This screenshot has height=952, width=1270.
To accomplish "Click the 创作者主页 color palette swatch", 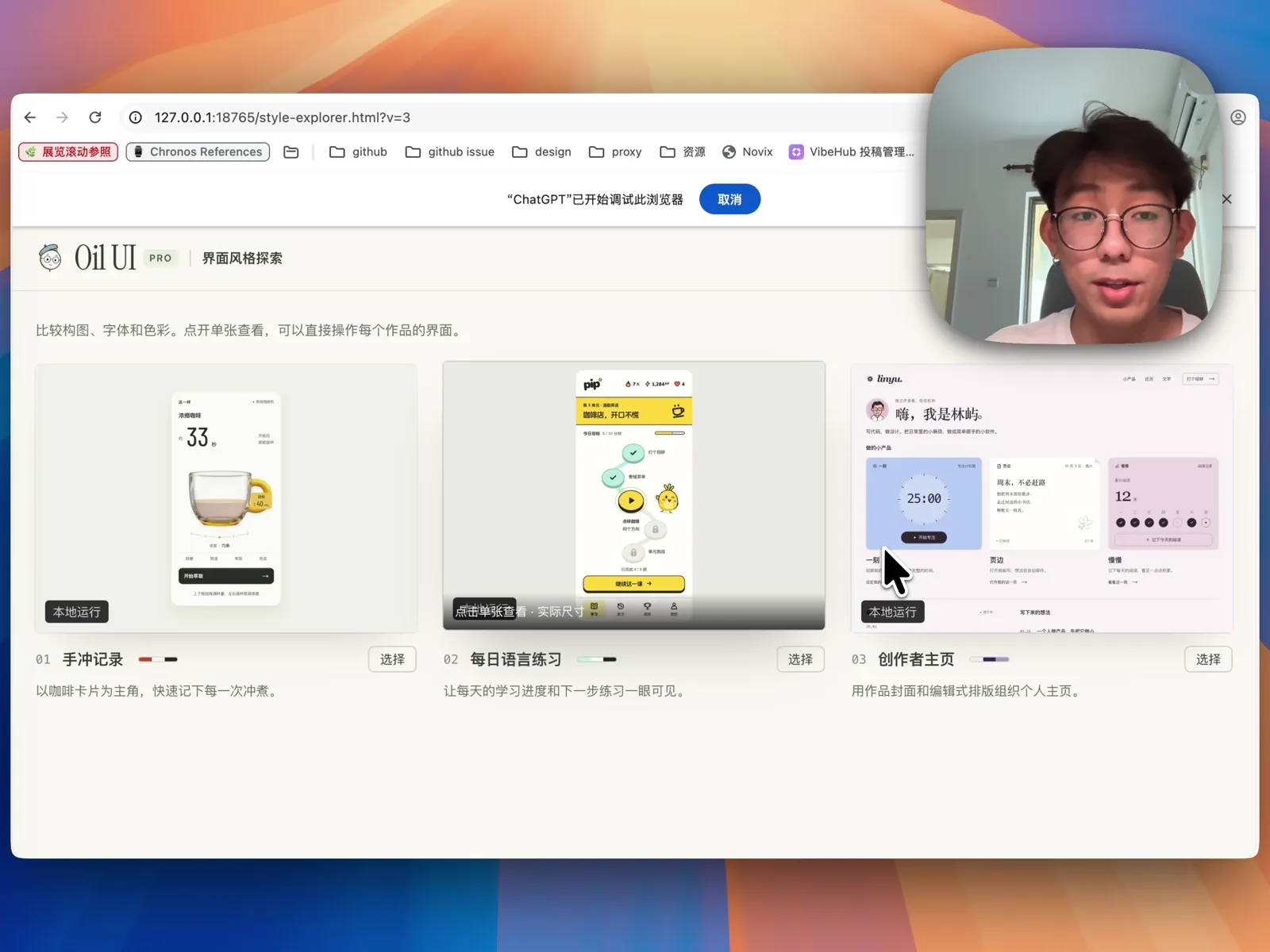I will [x=989, y=659].
